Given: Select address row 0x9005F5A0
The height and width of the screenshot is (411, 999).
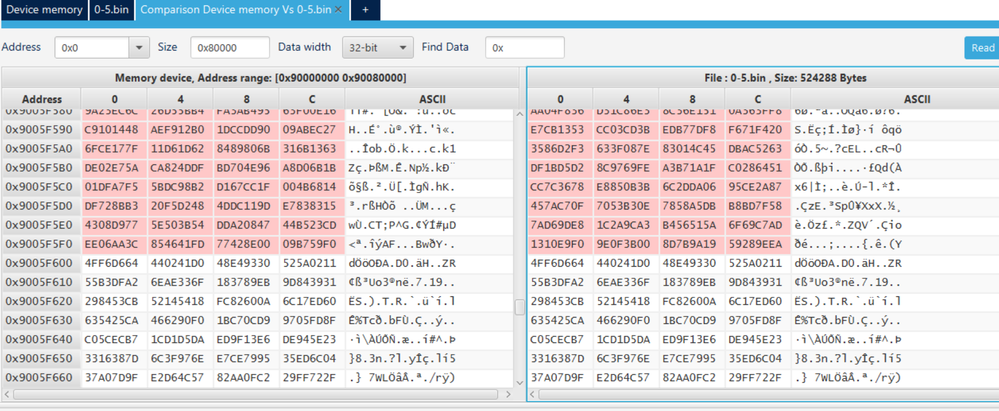Looking at the screenshot, I should (x=41, y=148).
